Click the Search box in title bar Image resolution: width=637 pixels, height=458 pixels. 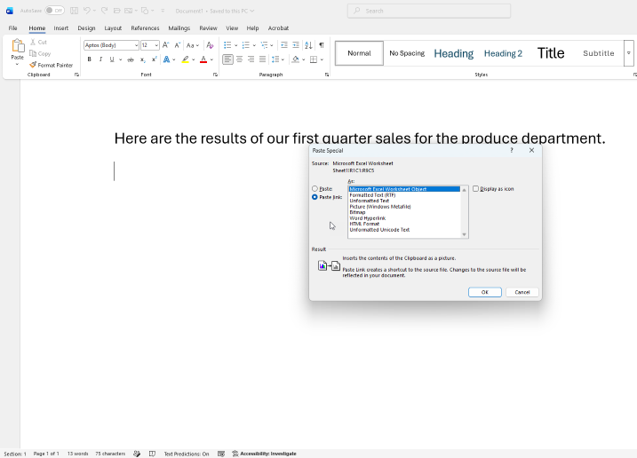tap(429, 11)
